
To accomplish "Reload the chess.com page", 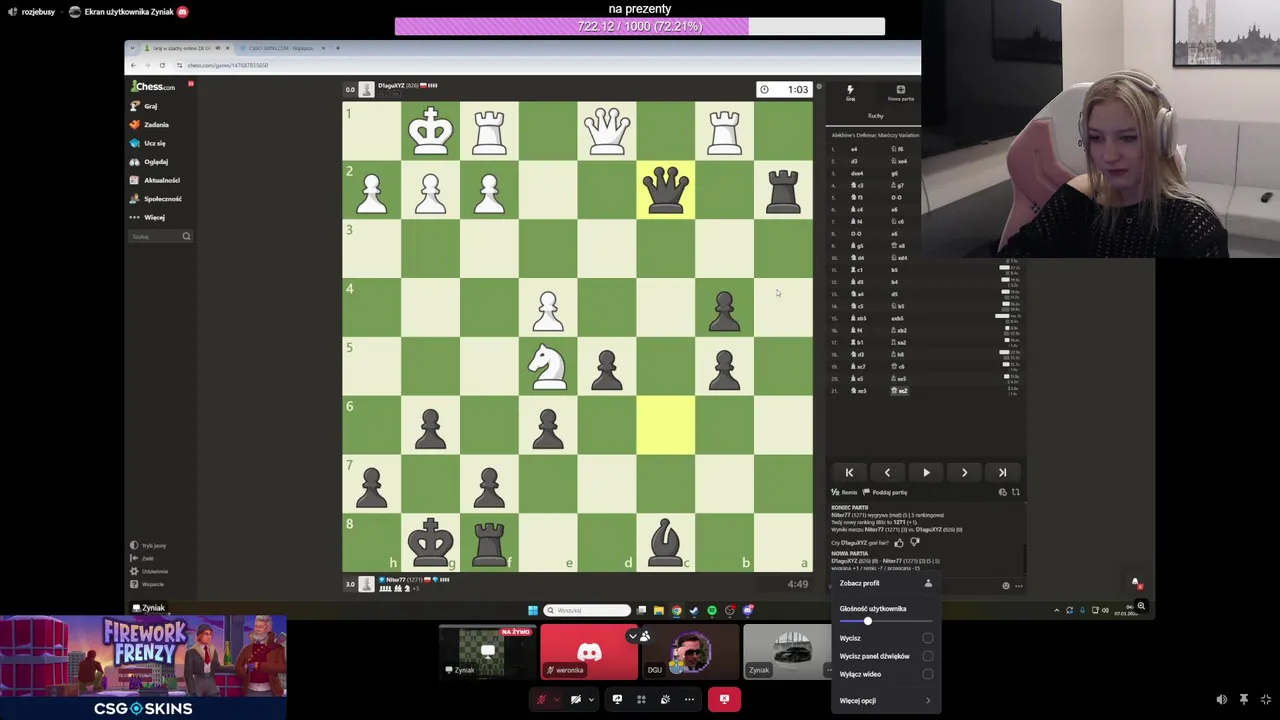I will click(x=162, y=65).
